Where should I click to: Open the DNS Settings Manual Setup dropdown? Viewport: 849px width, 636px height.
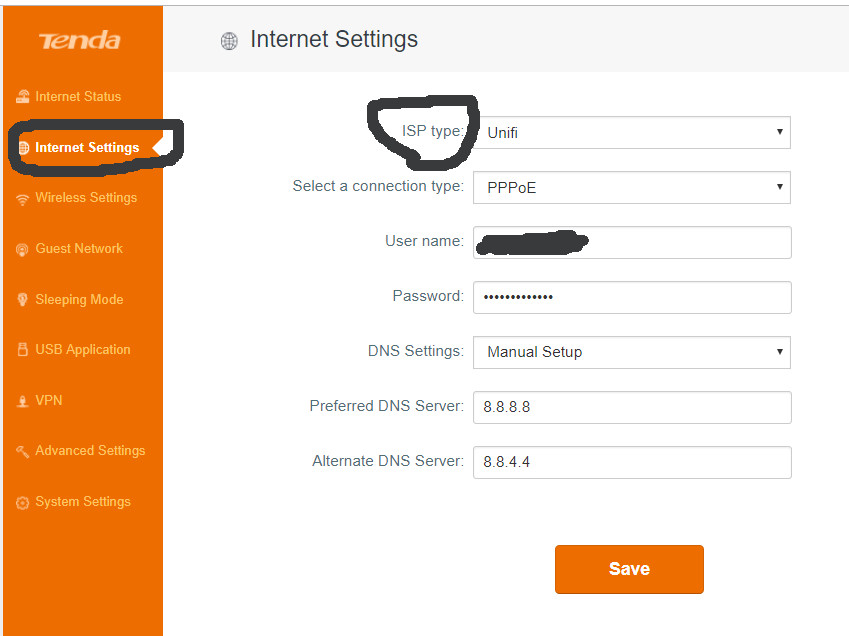pos(631,352)
